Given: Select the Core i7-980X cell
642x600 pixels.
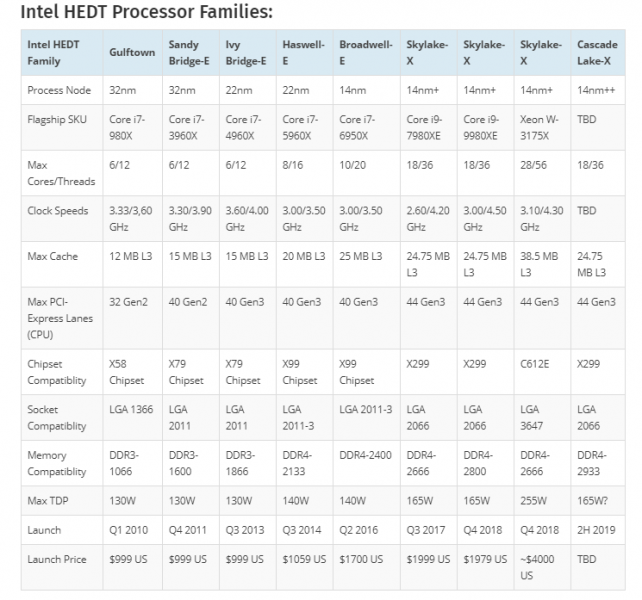Looking at the screenshot, I should click(127, 127).
